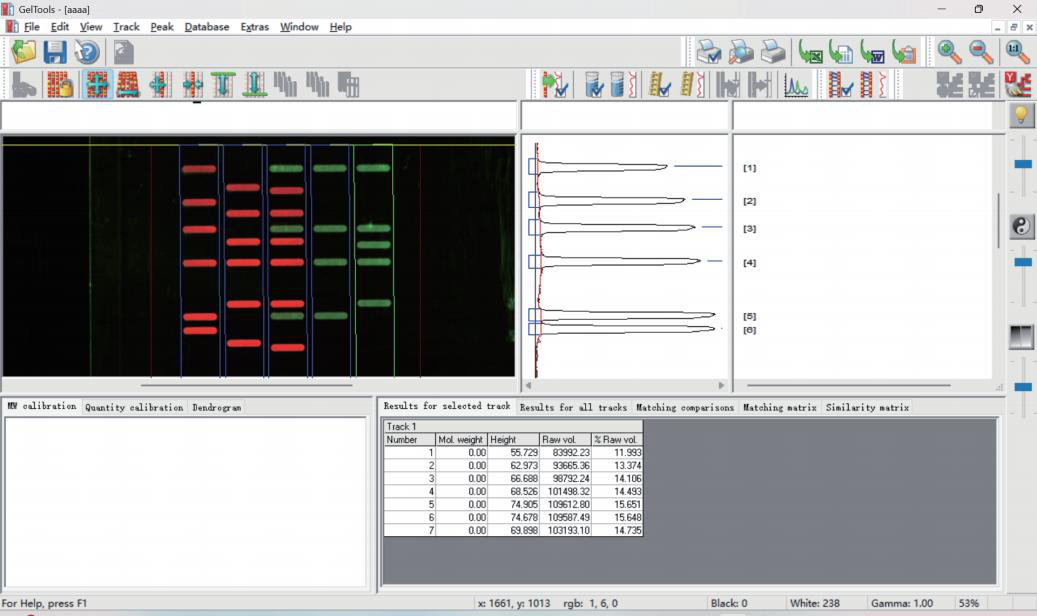Click the profile panel's right scroll arrow

pos(721,385)
